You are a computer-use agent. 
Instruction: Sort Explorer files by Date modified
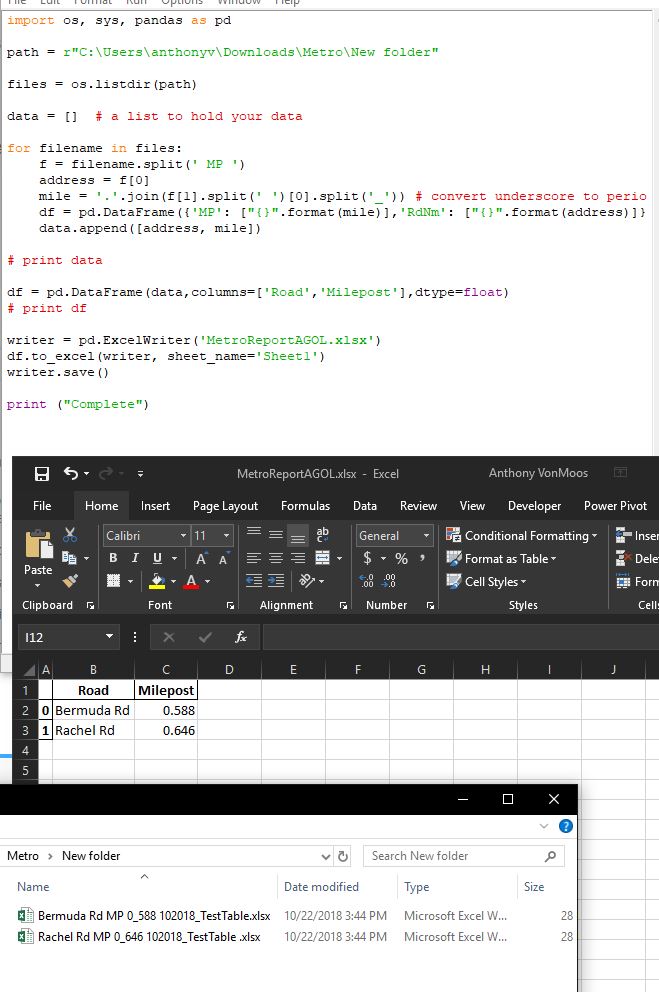(x=321, y=886)
